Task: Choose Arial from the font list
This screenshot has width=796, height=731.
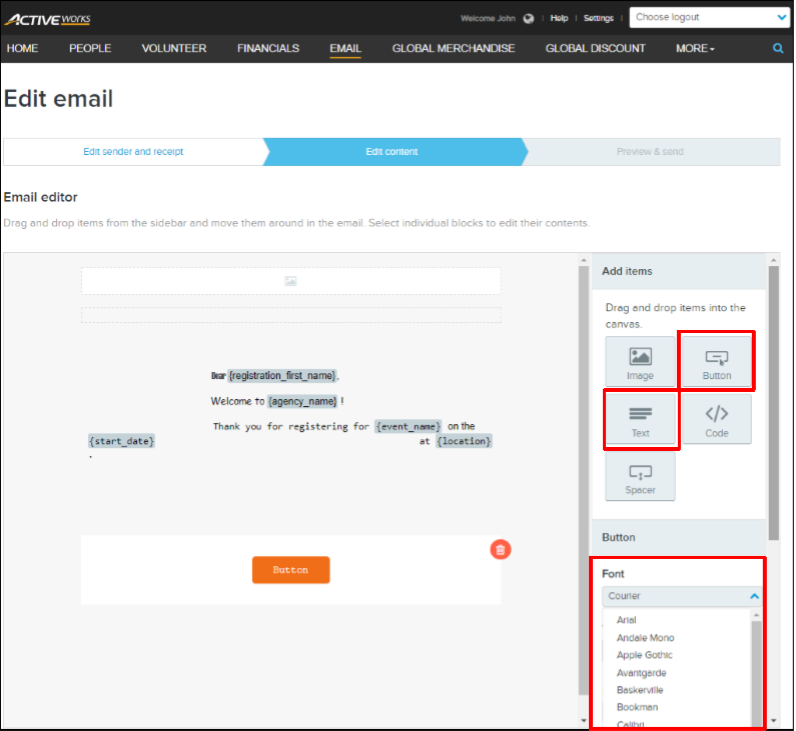Action: pyautogui.click(x=626, y=620)
